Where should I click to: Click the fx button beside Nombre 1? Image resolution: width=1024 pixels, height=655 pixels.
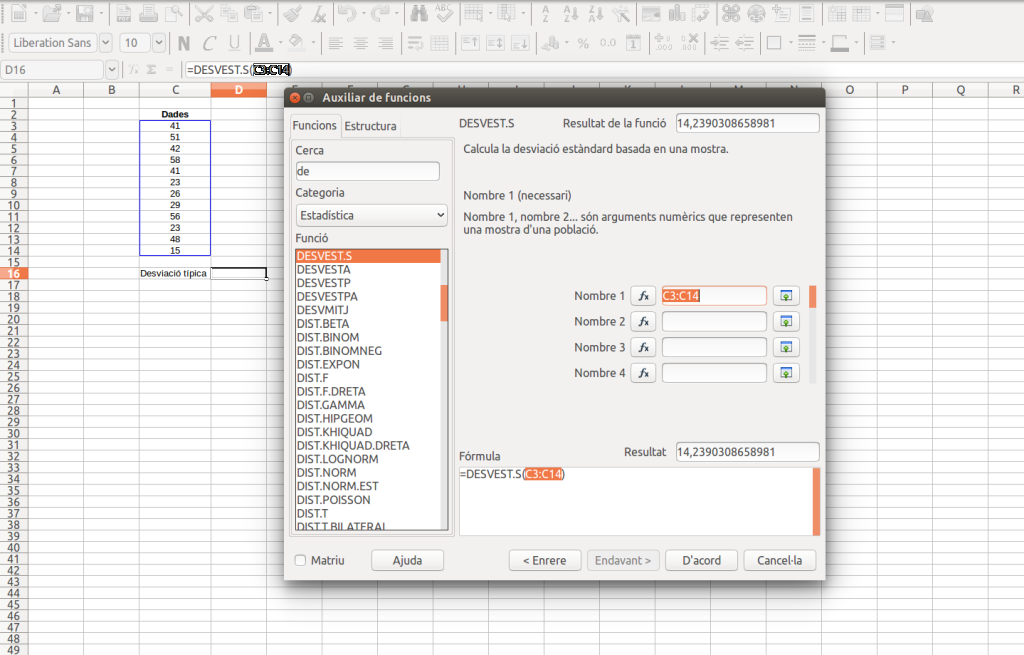tap(644, 296)
